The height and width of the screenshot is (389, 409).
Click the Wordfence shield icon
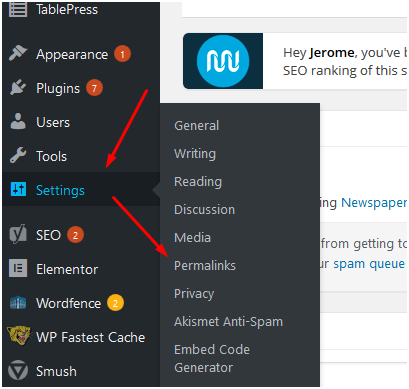pos(18,303)
